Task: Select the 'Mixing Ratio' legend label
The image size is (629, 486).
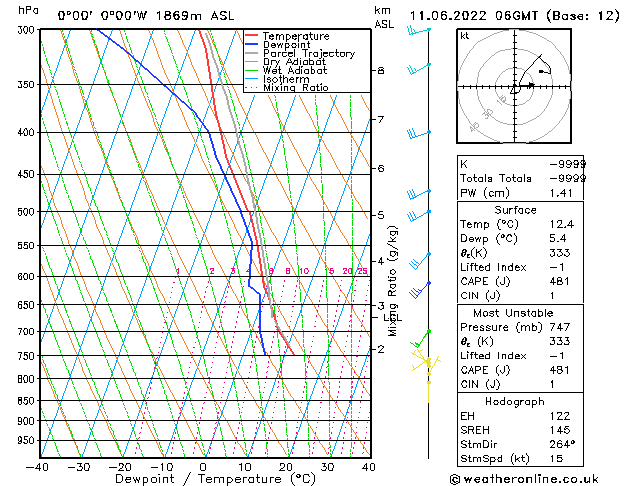Action: pos(296,88)
